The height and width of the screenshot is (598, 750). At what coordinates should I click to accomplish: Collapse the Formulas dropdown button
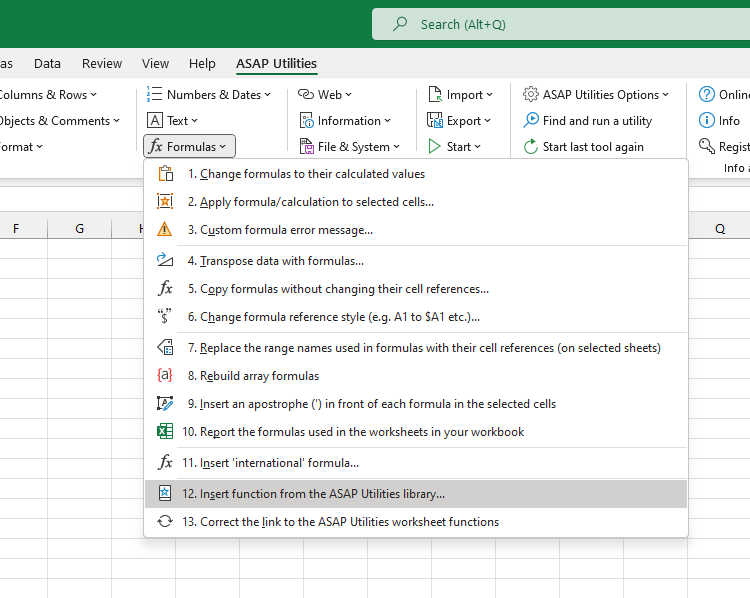click(189, 147)
